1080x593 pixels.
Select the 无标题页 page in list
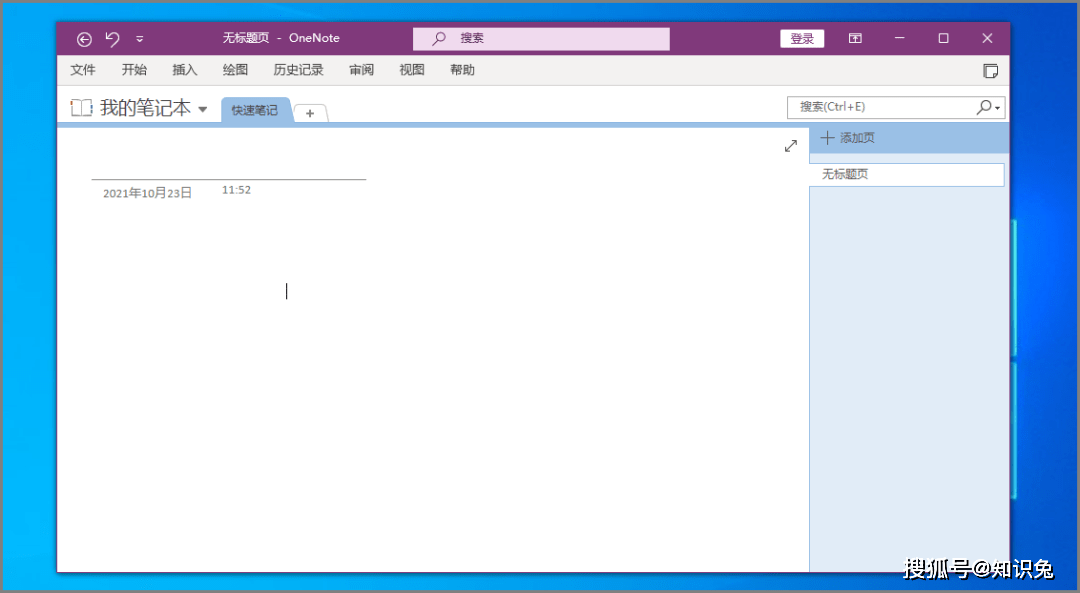(x=906, y=174)
